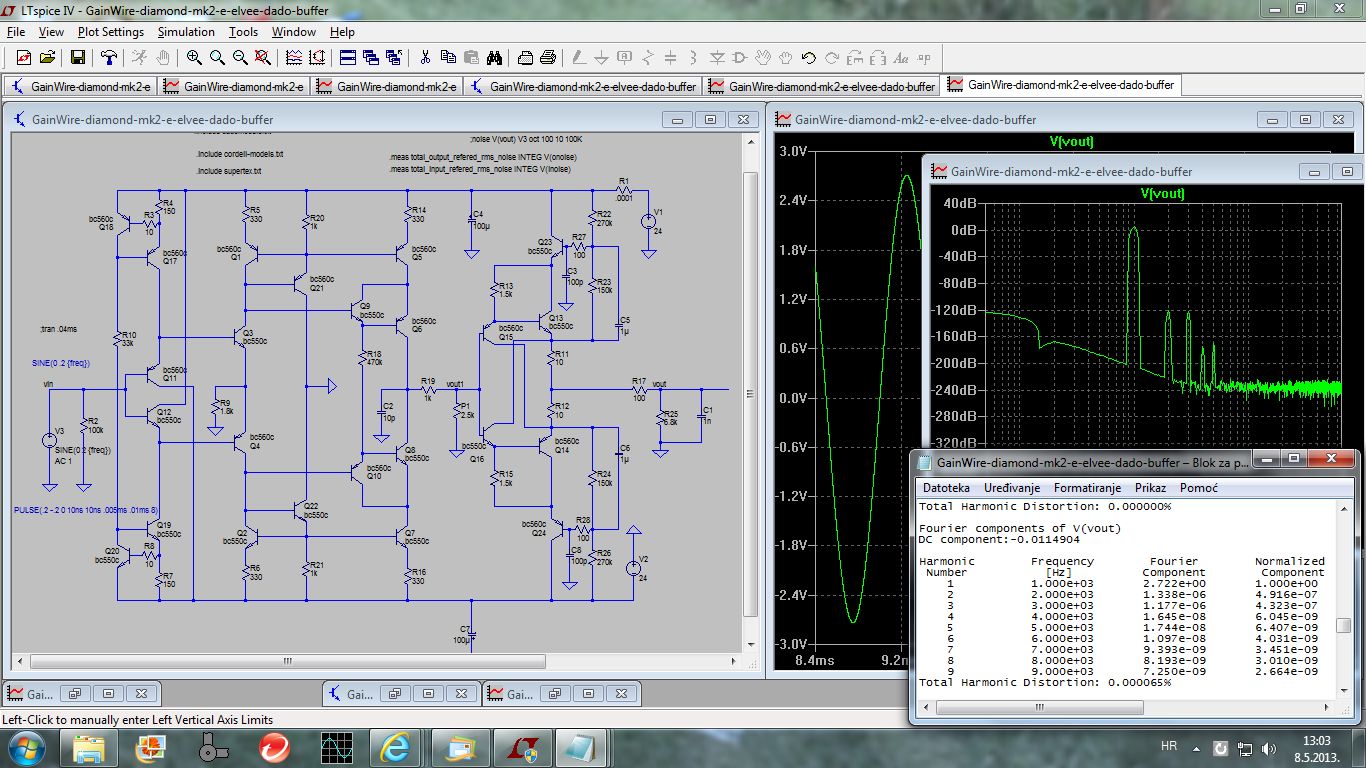
Task: Click the Cut scissors icon
Action: click(425, 58)
